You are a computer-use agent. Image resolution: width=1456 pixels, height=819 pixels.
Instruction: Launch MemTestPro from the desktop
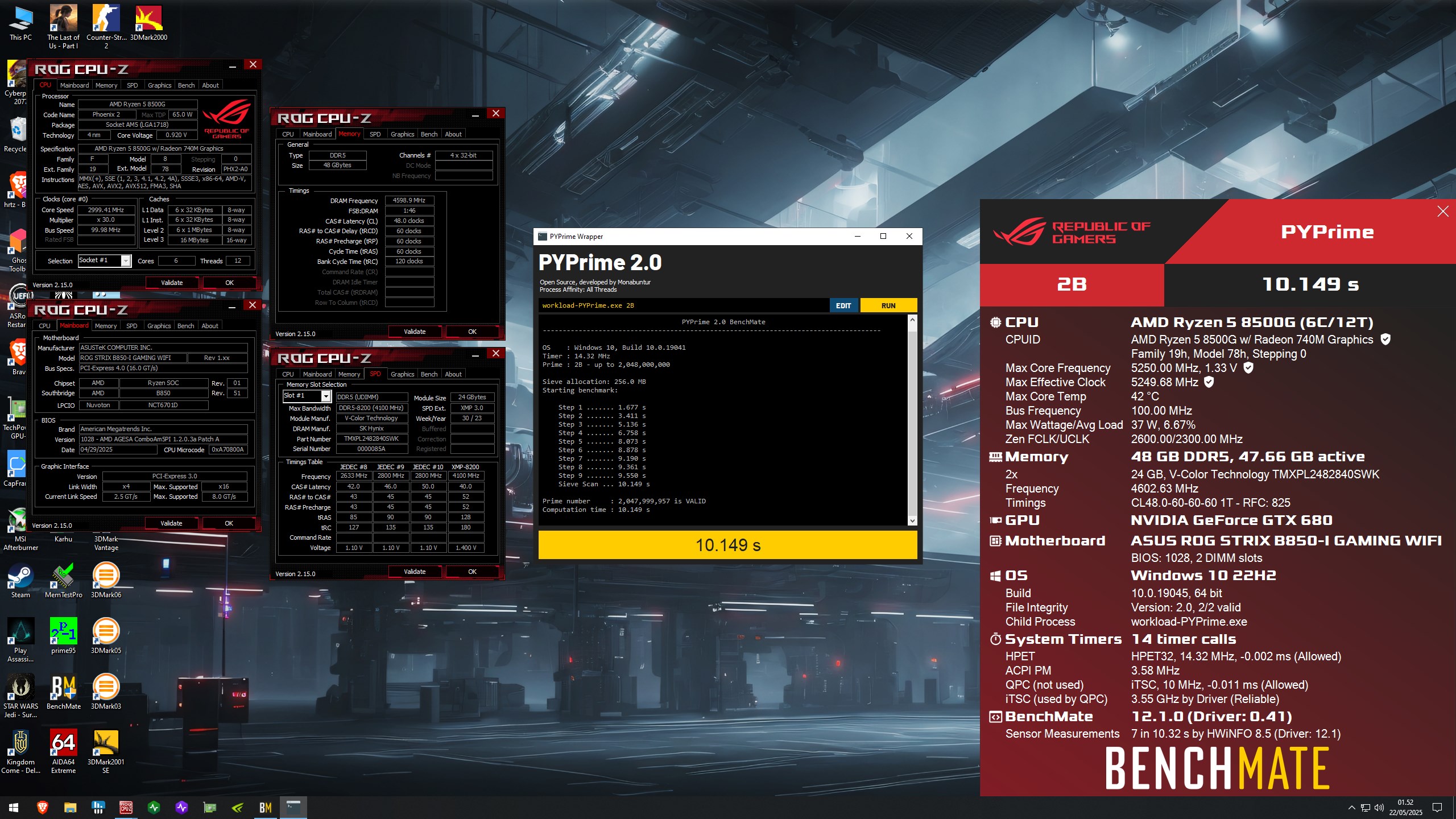[x=63, y=581]
